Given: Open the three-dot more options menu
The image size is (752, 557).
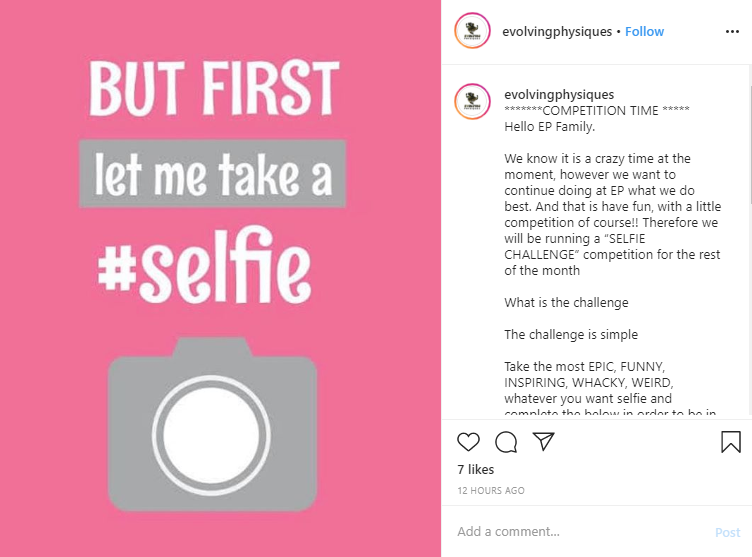Looking at the screenshot, I should coord(732,32).
